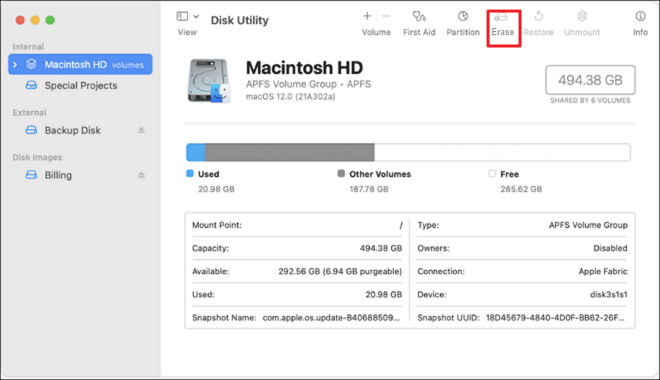This screenshot has width=660, height=380.
Task: Click the 'SHARED BY 6 VOLUMES' label
Action: (590, 101)
